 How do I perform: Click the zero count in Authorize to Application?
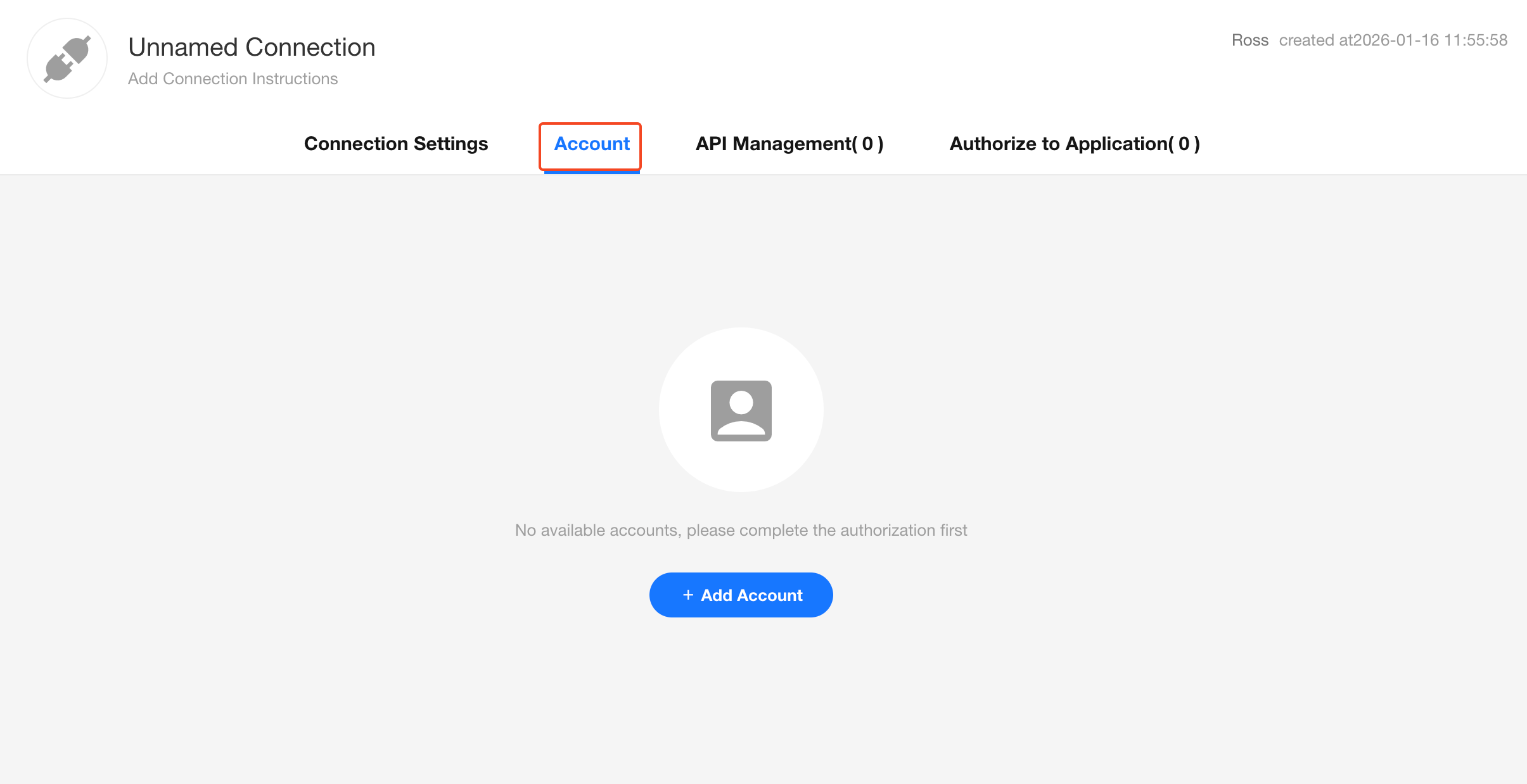pos(1184,144)
